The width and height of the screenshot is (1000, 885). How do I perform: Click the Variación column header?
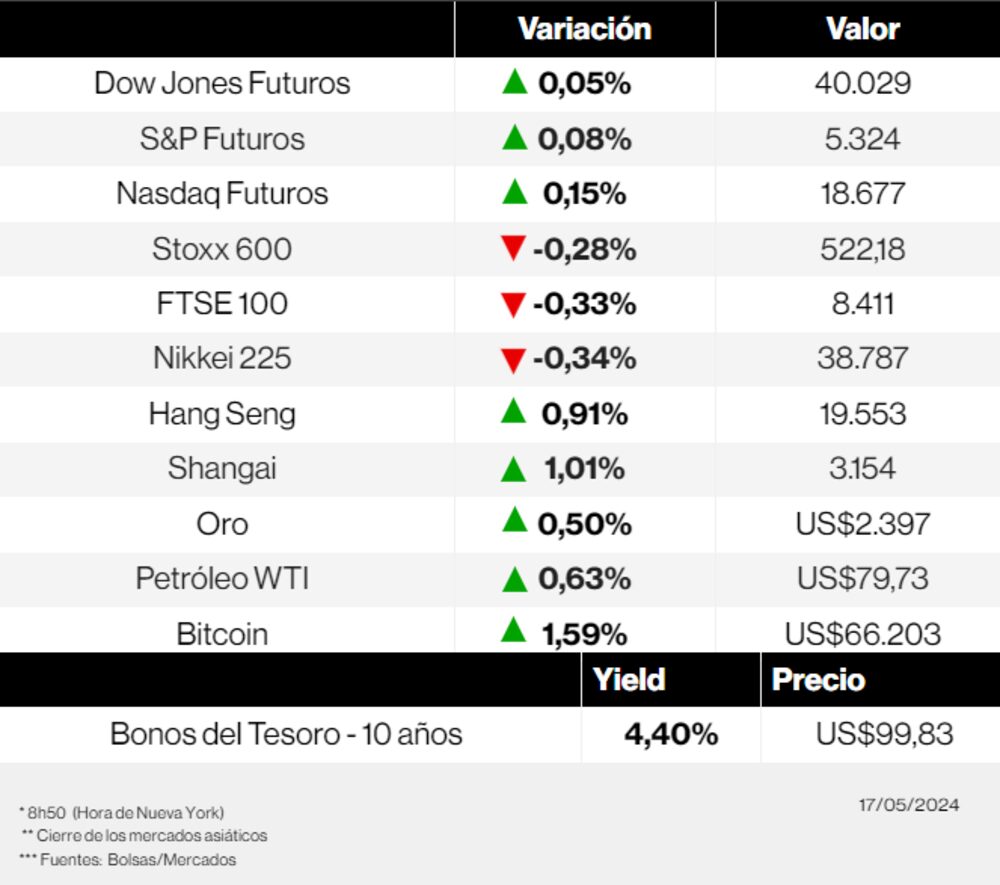point(584,29)
